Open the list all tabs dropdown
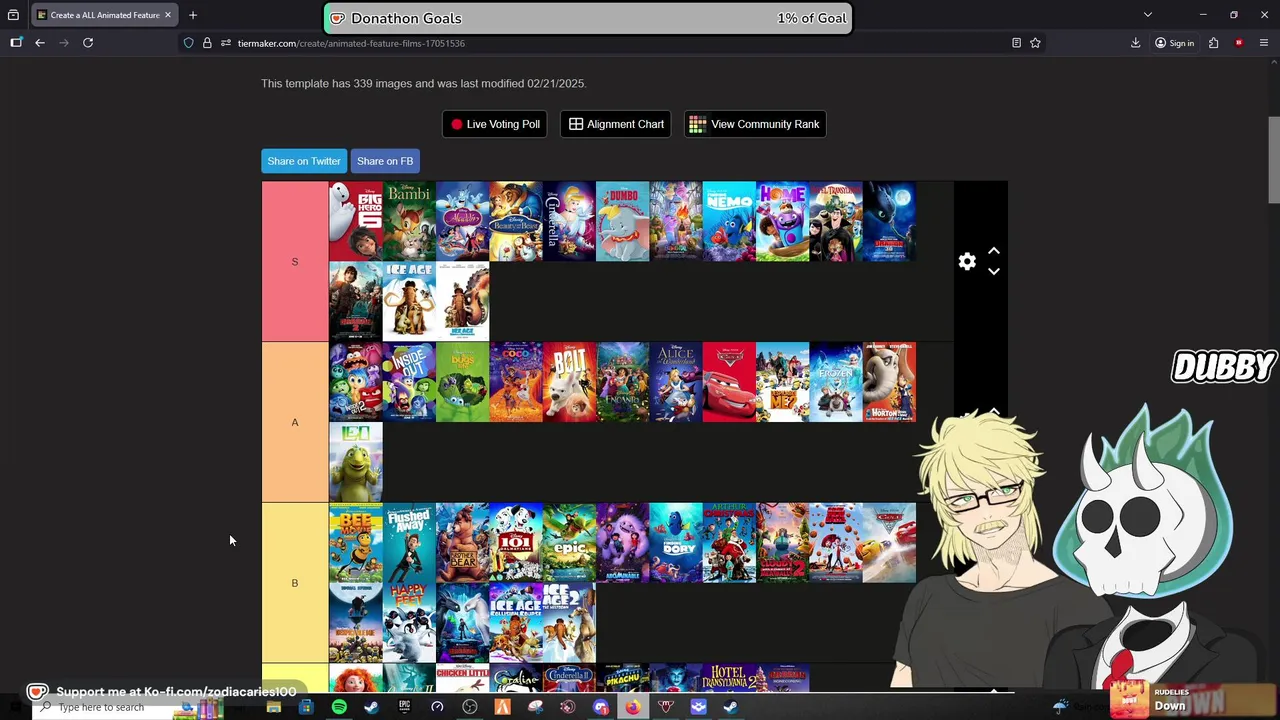 coord(1148,15)
